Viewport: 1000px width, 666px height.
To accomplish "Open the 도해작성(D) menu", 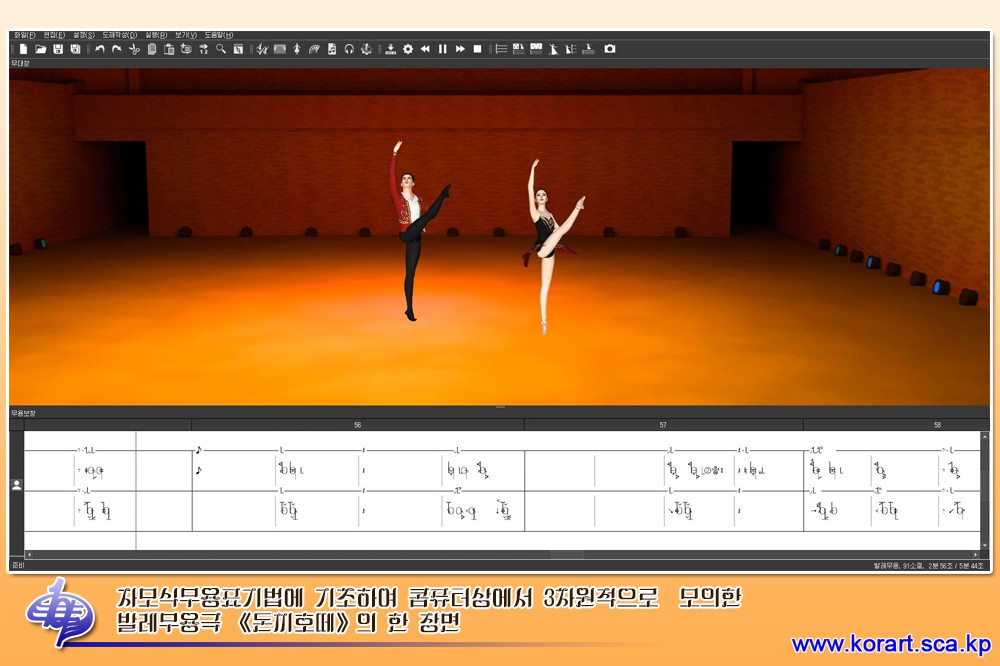I will click(120, 35).
